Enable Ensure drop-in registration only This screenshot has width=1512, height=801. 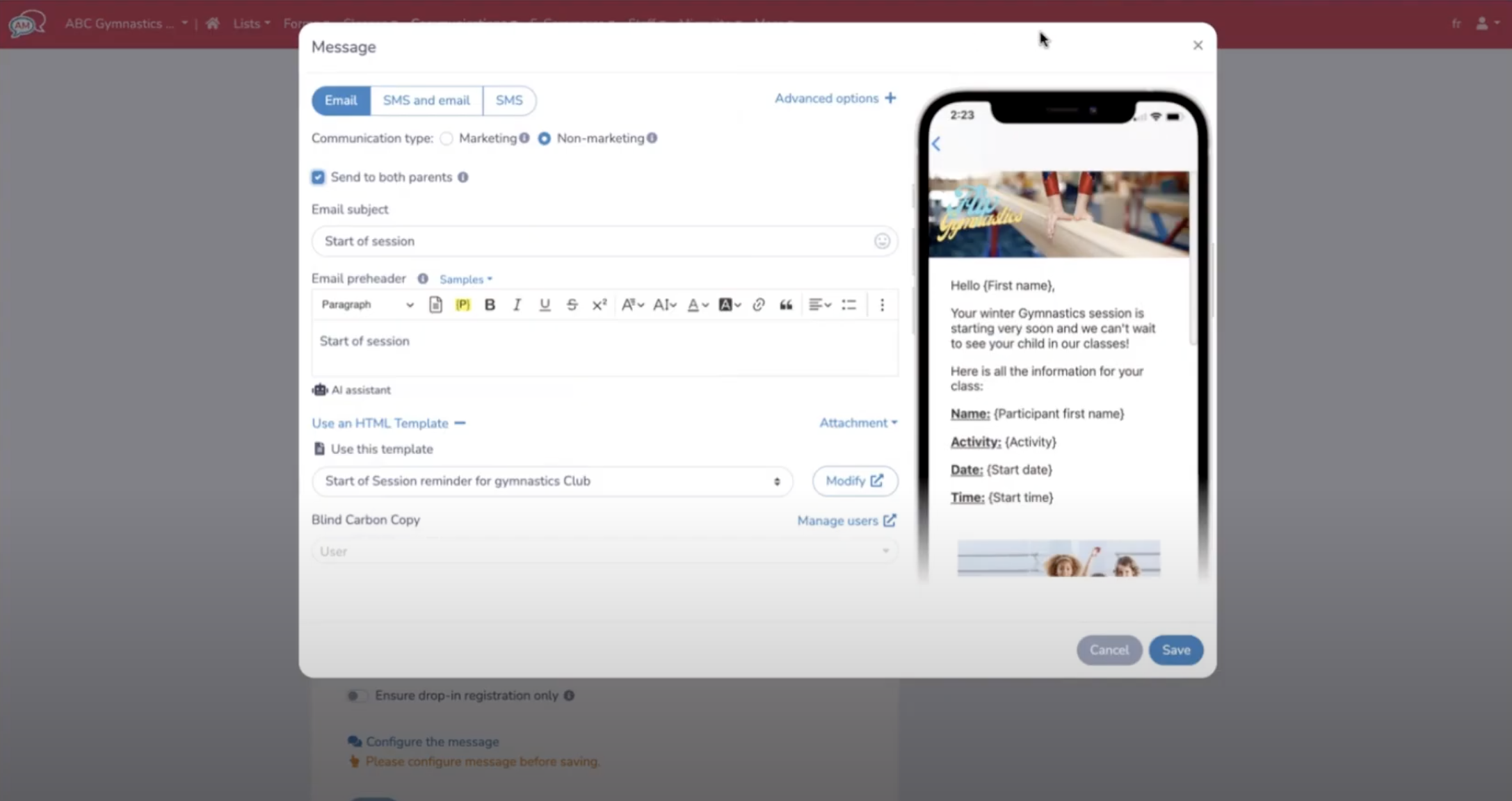(x=357, y=695)
